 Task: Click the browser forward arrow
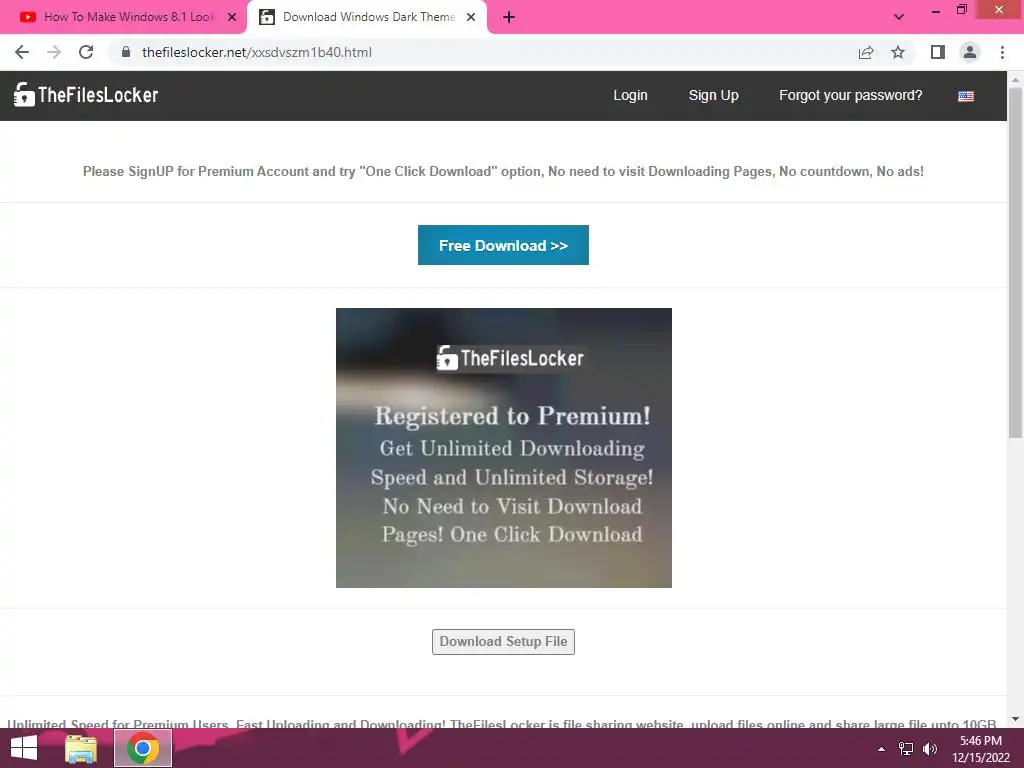54,52
